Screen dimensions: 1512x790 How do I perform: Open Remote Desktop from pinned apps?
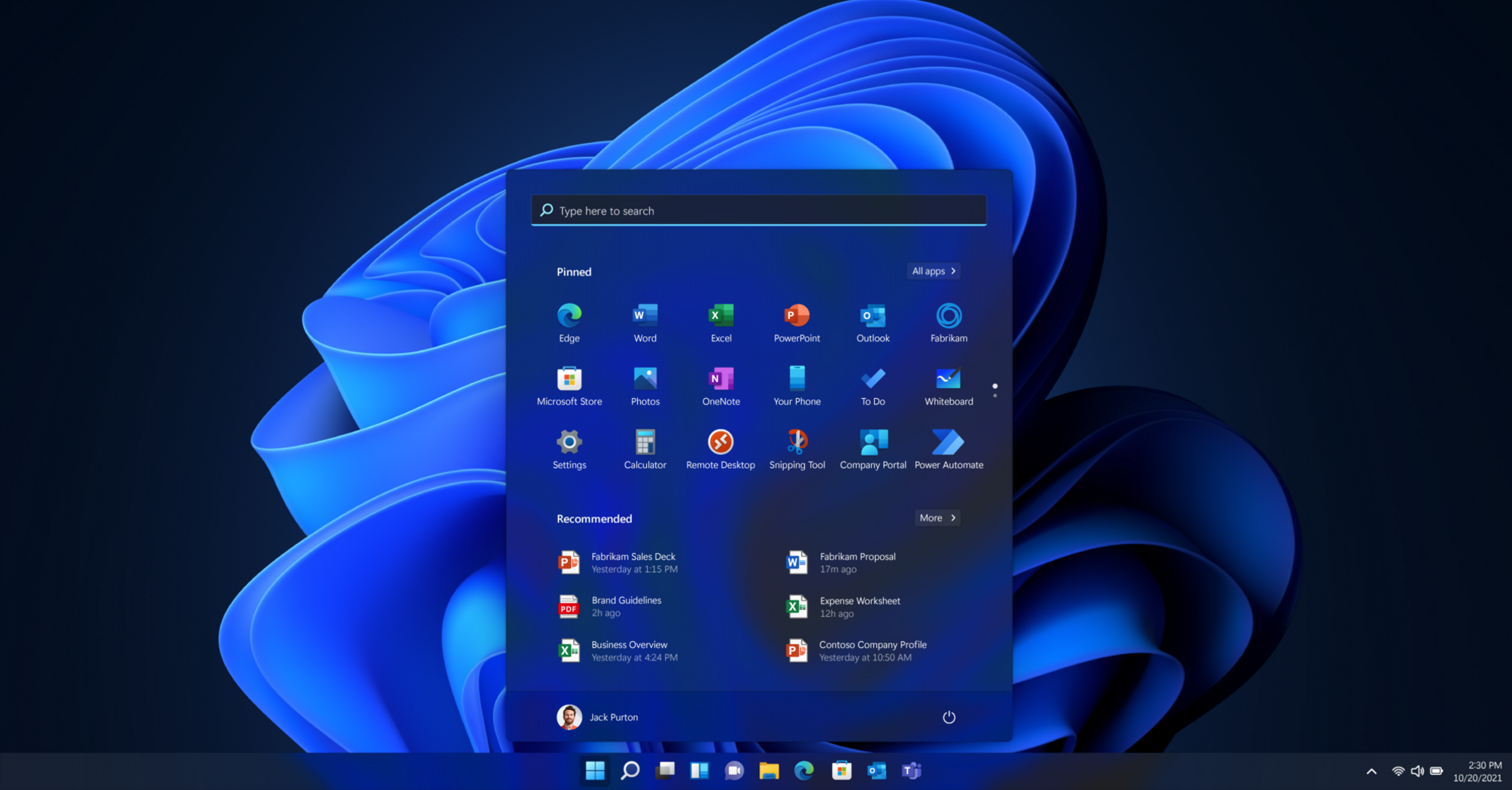720,449
